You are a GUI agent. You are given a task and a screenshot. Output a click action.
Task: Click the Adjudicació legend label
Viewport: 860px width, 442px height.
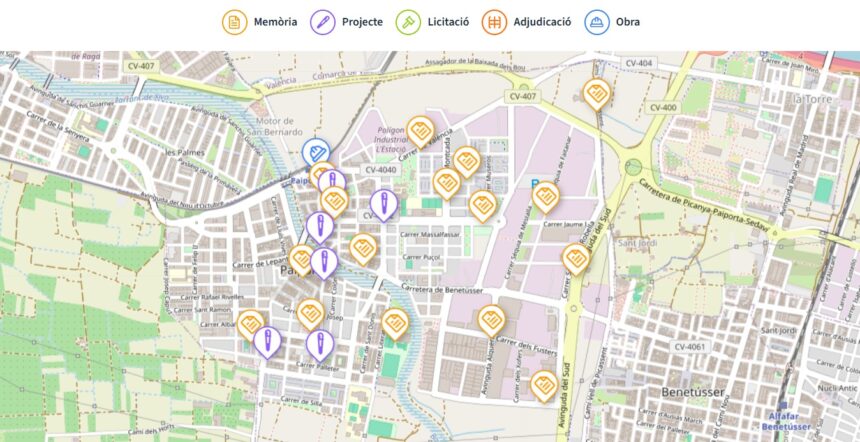tap(542, 21)
